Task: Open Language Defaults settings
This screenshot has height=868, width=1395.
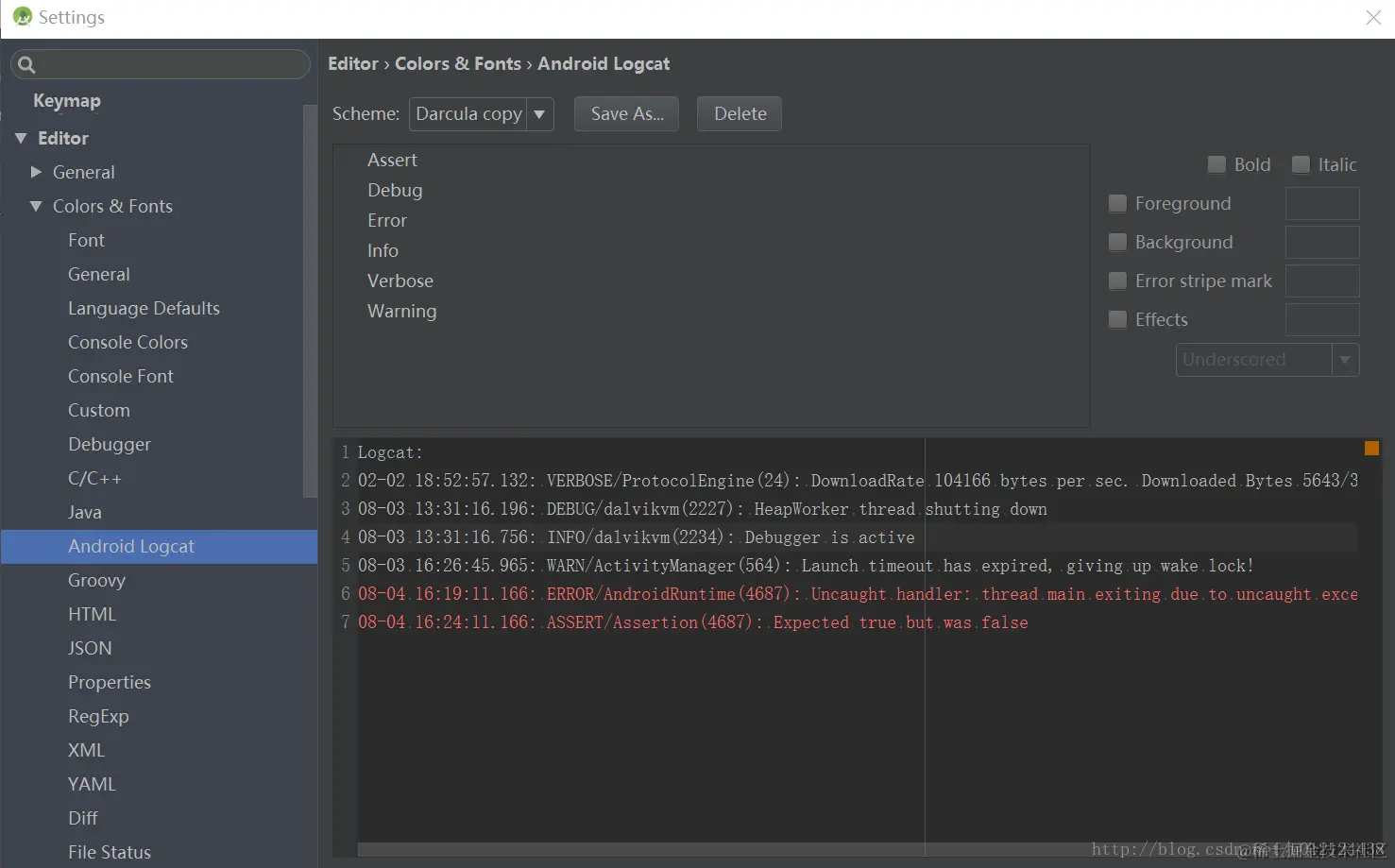Action: click(144, 308)
